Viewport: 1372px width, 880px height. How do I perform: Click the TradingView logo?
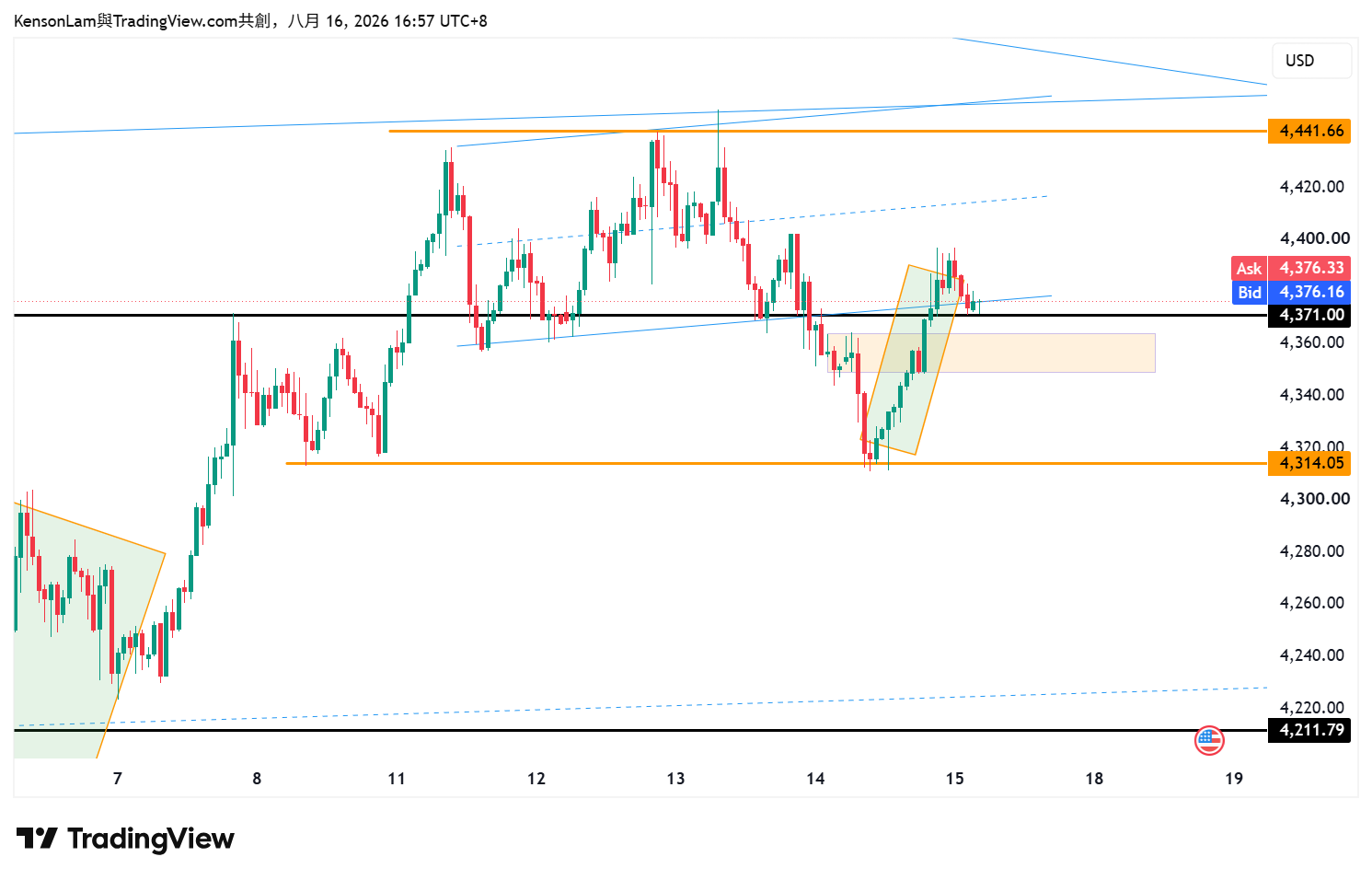pyautogui.click(x=125, y=839)
